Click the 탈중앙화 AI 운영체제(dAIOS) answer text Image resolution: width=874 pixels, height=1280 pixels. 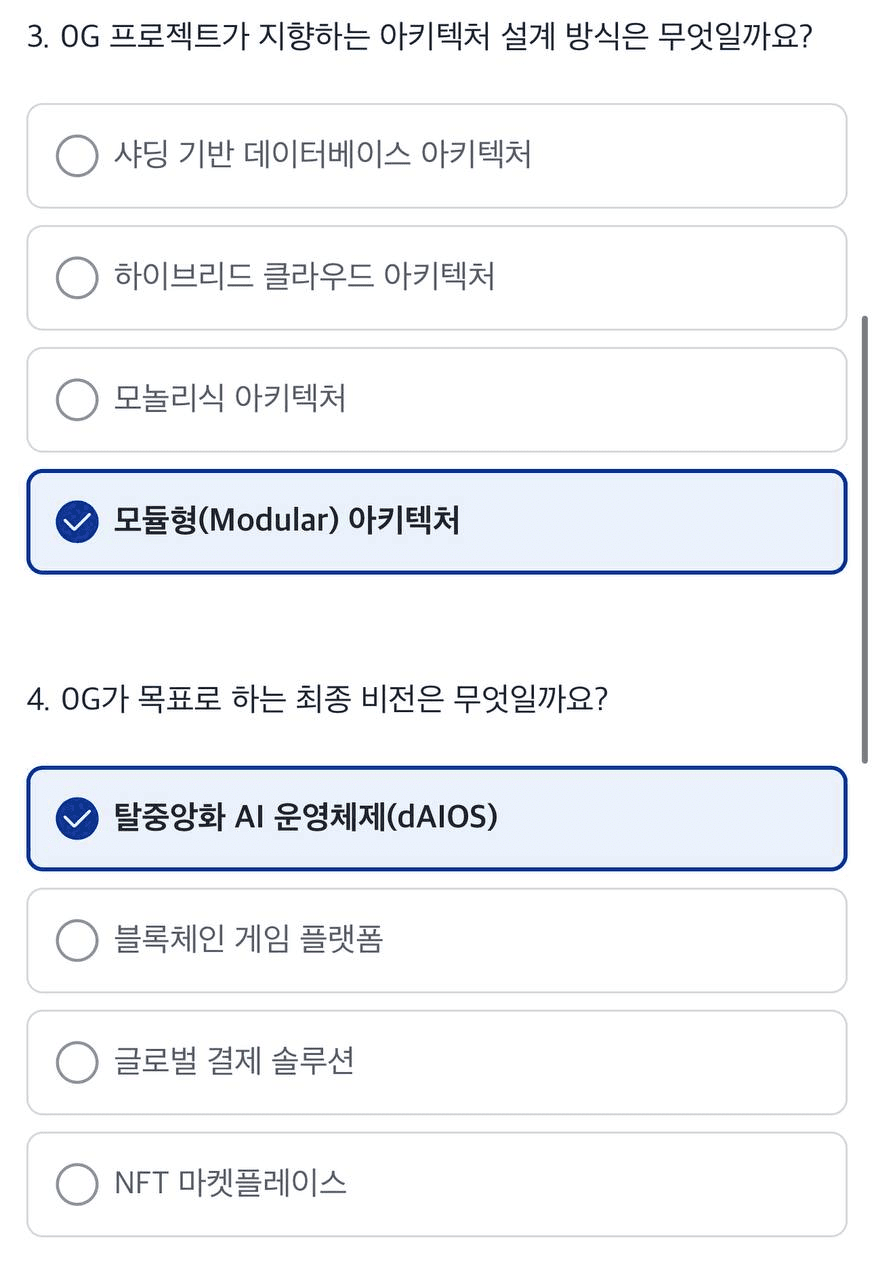306,818
